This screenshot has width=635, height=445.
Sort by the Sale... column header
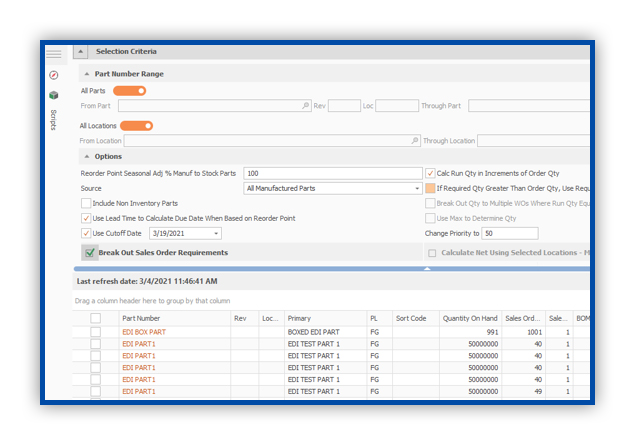(x=559, y=318)
